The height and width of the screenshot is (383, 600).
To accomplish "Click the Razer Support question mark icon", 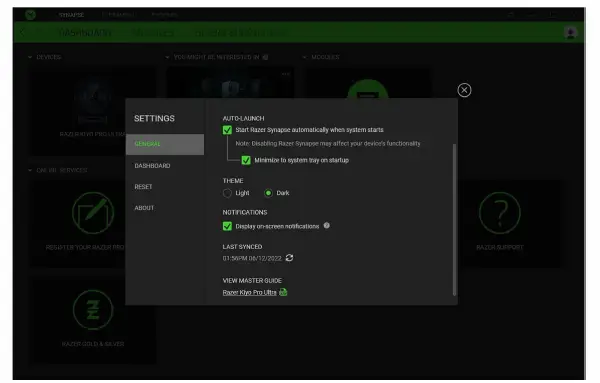I will tap(500, 213).
